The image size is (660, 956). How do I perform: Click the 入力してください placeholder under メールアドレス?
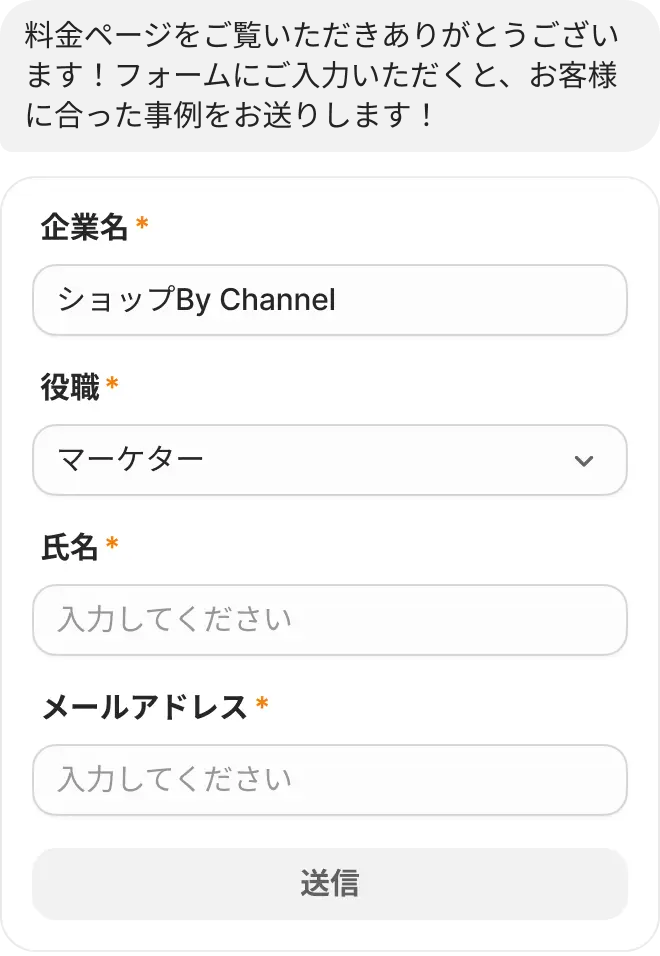[175, 780]
